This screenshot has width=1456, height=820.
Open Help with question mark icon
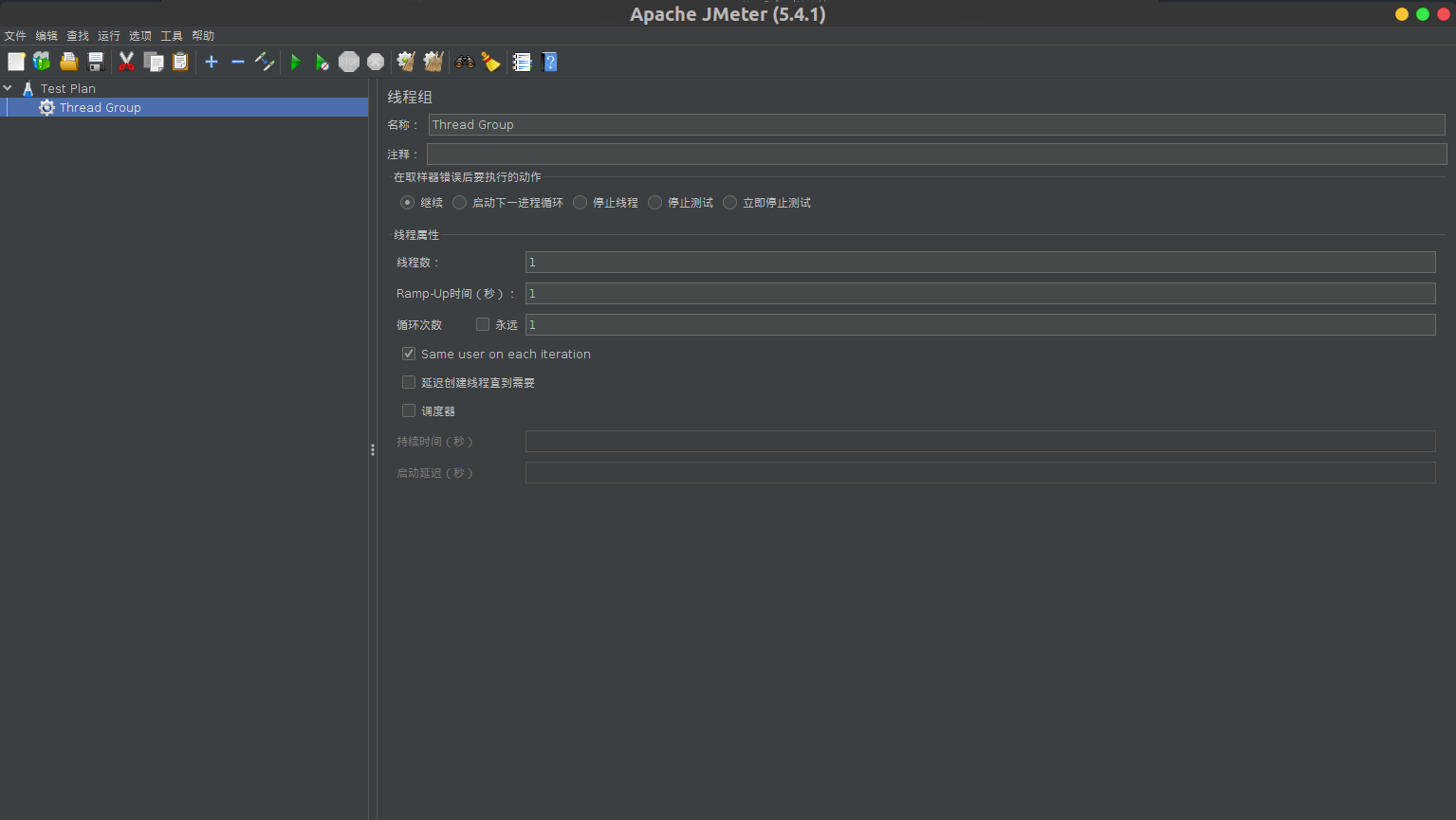[x=549, y=62]
